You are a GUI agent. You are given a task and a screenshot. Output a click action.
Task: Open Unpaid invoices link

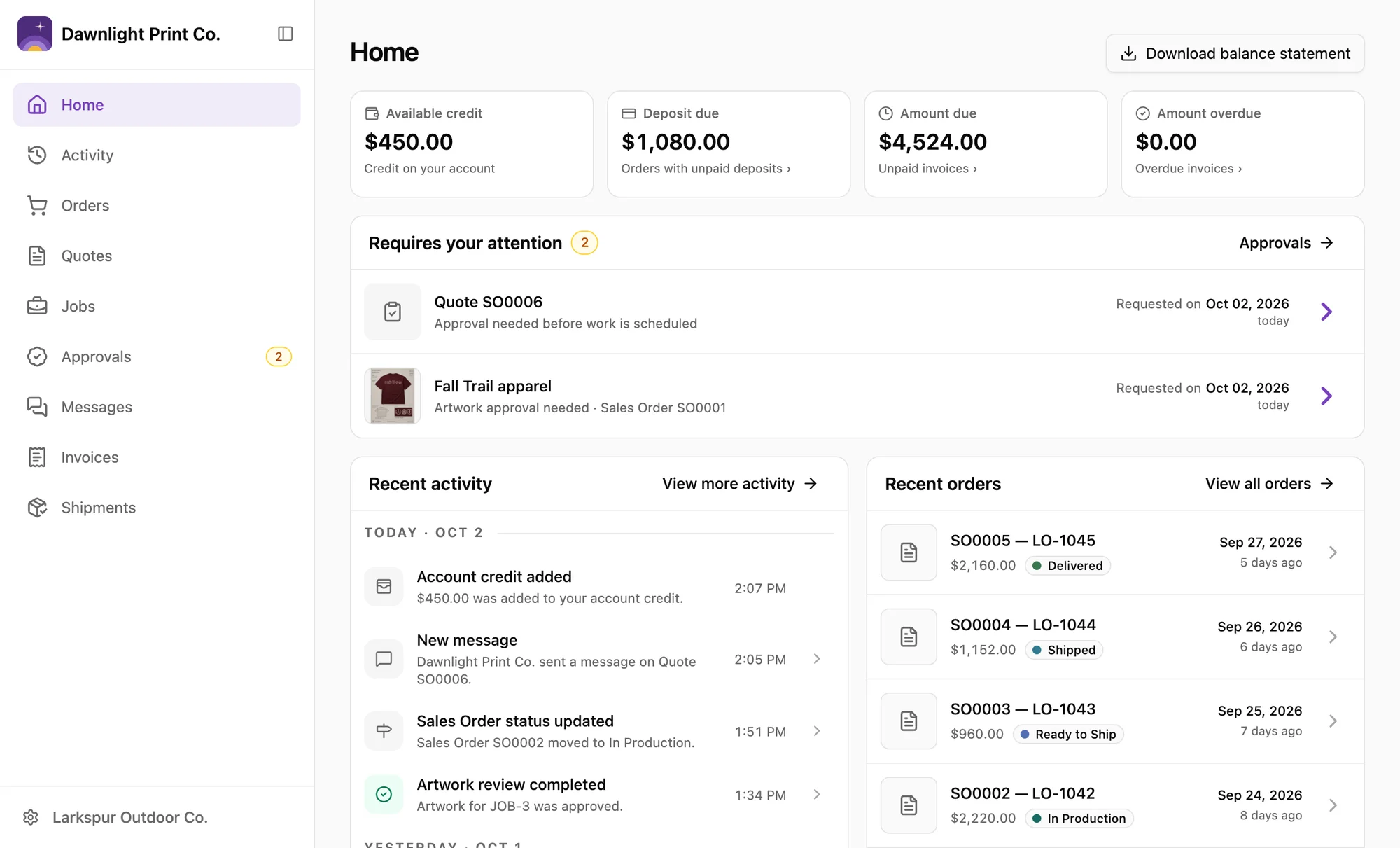pyautogui.click(x=927, y=169)
